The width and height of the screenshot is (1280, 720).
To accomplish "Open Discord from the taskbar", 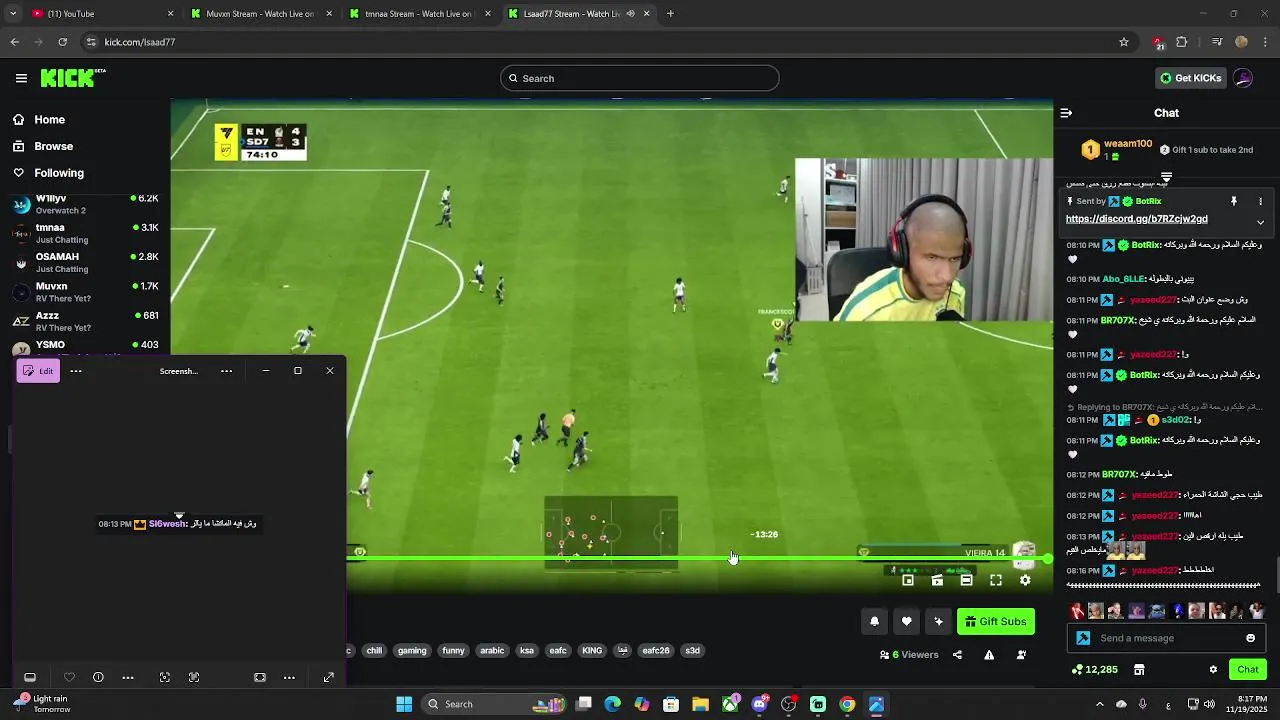I will 760,704.
